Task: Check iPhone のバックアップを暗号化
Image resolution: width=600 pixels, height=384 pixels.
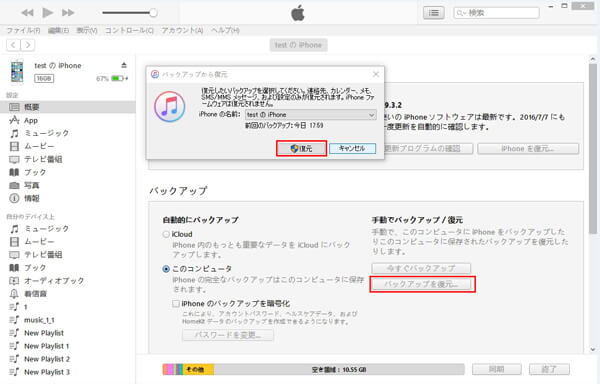Action: pos(176,304)
